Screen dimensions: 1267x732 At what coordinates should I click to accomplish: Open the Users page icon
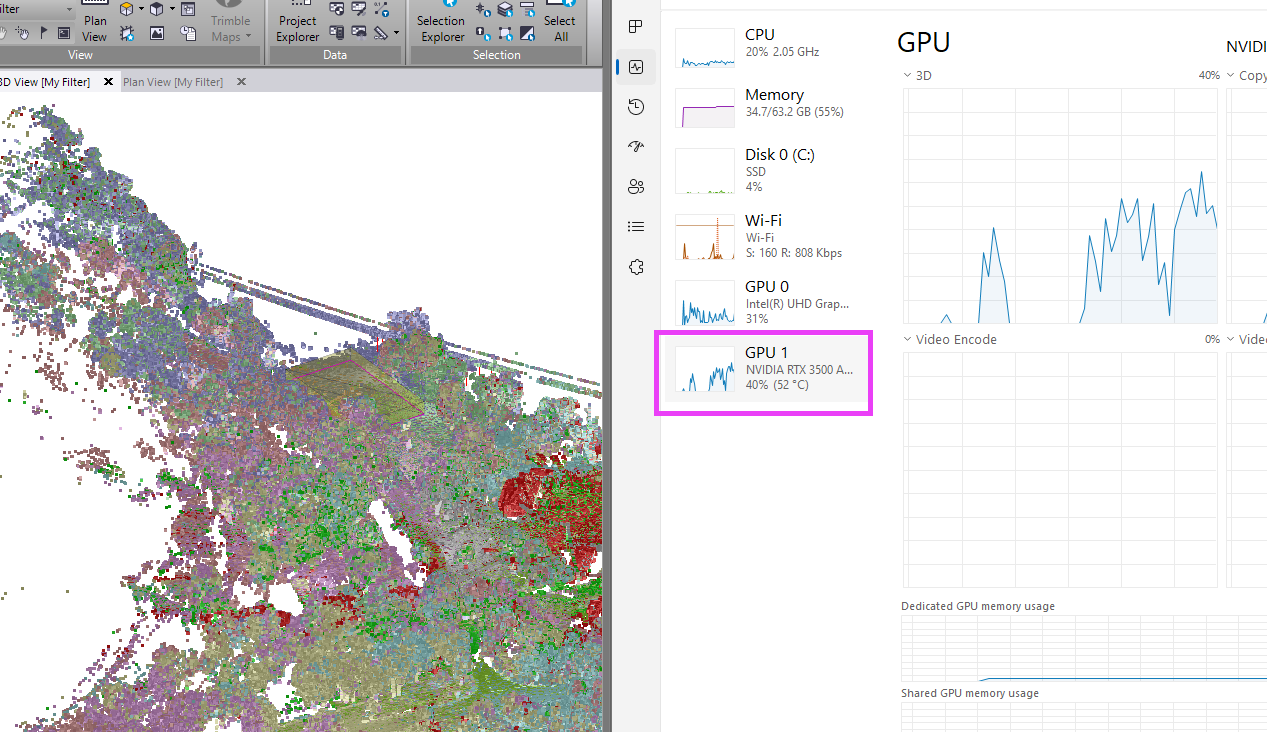coord(636,187)
